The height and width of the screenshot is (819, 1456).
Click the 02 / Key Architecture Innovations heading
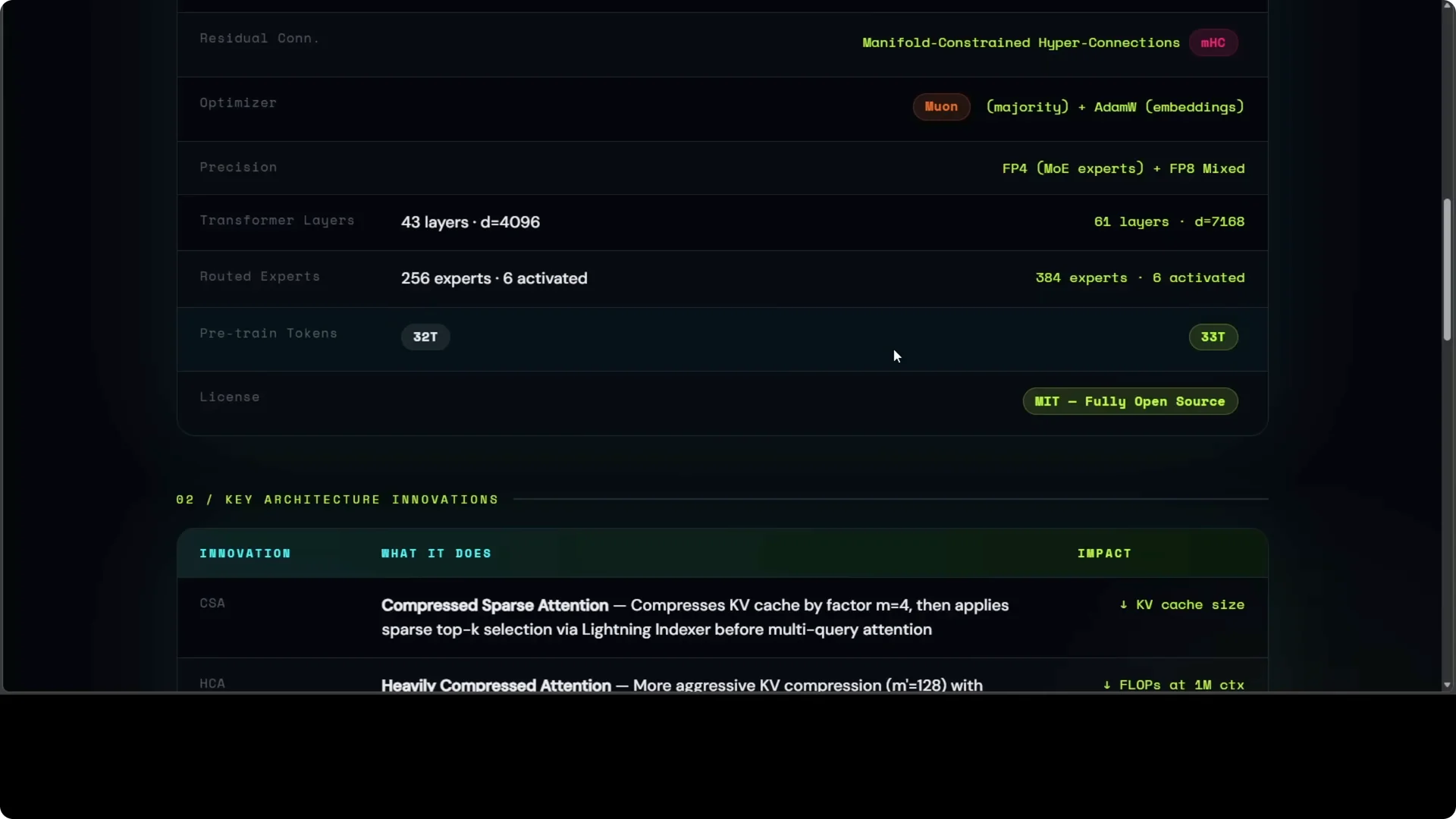pyautogui.click(x=337, y=500)
